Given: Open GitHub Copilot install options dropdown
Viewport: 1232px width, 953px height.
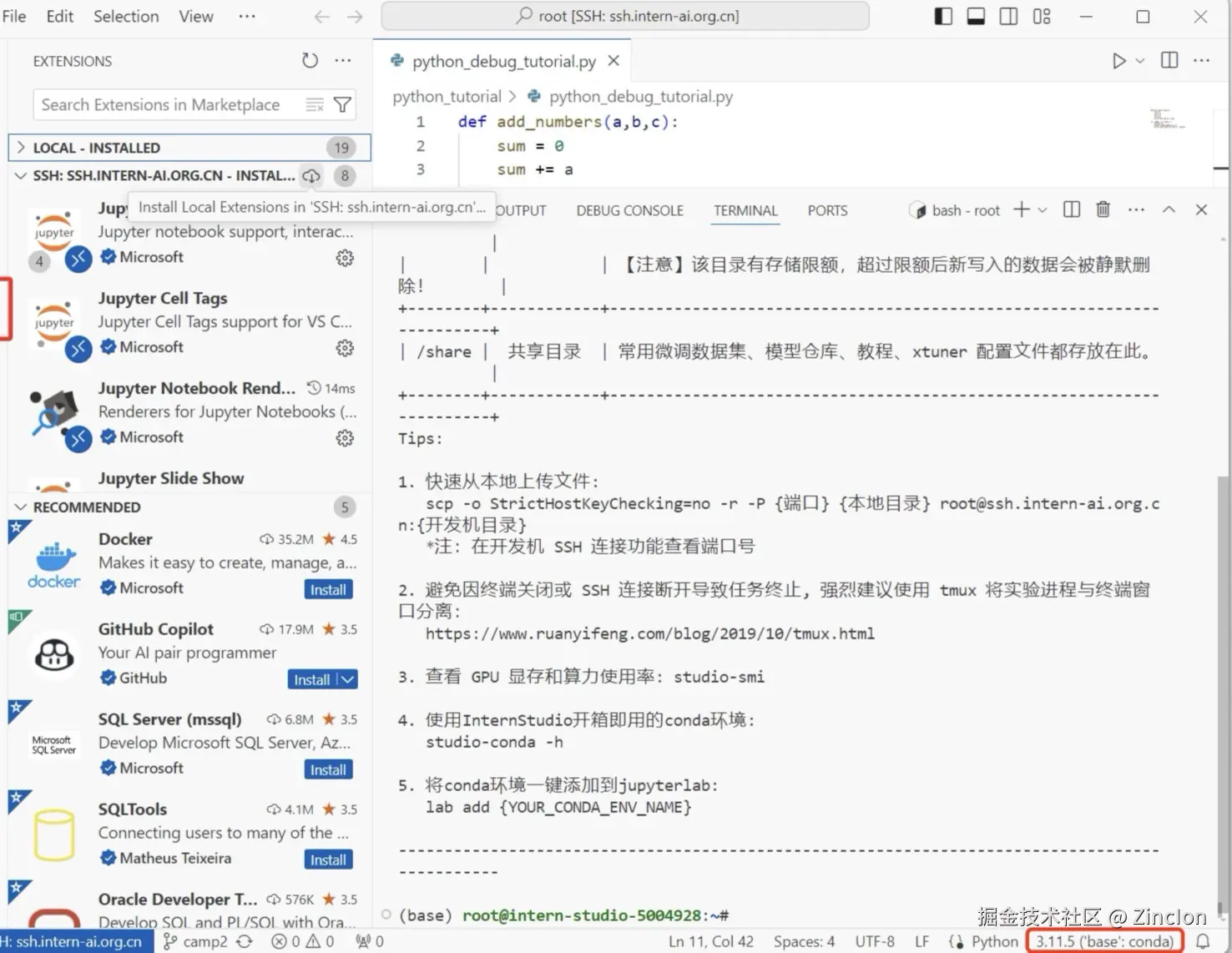Looking at the screenshot, I should tap(348, 679).
